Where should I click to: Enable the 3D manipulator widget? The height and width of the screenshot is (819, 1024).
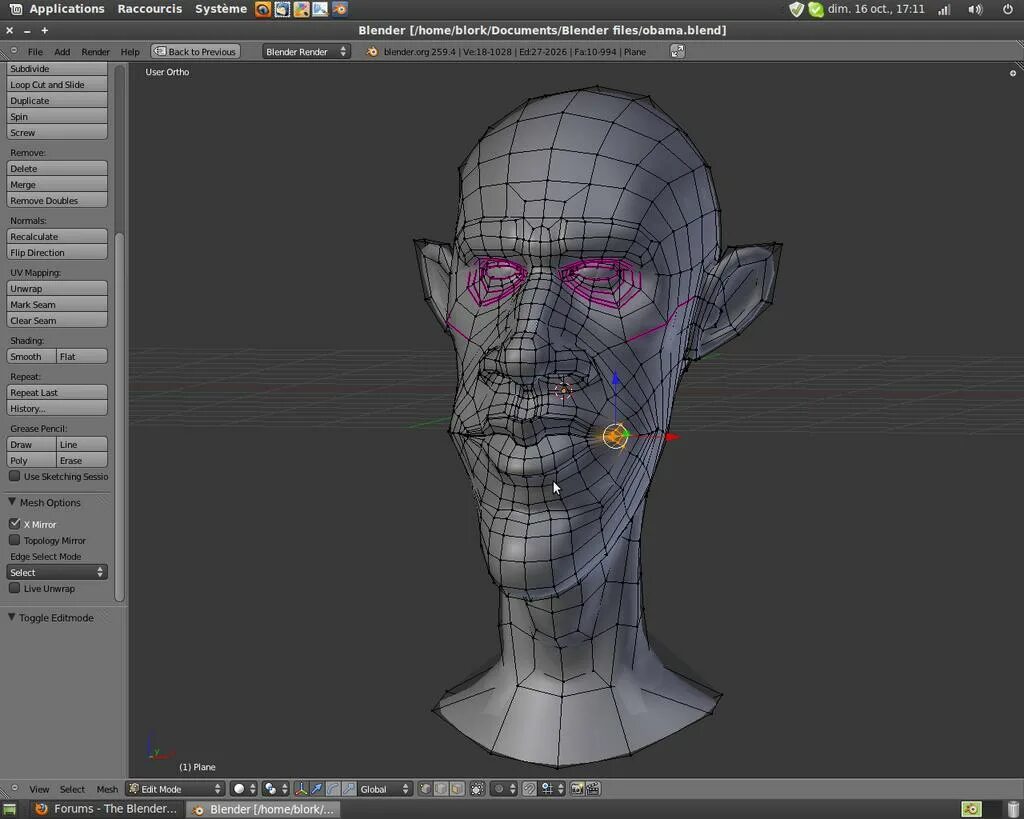tap(301, 788)
